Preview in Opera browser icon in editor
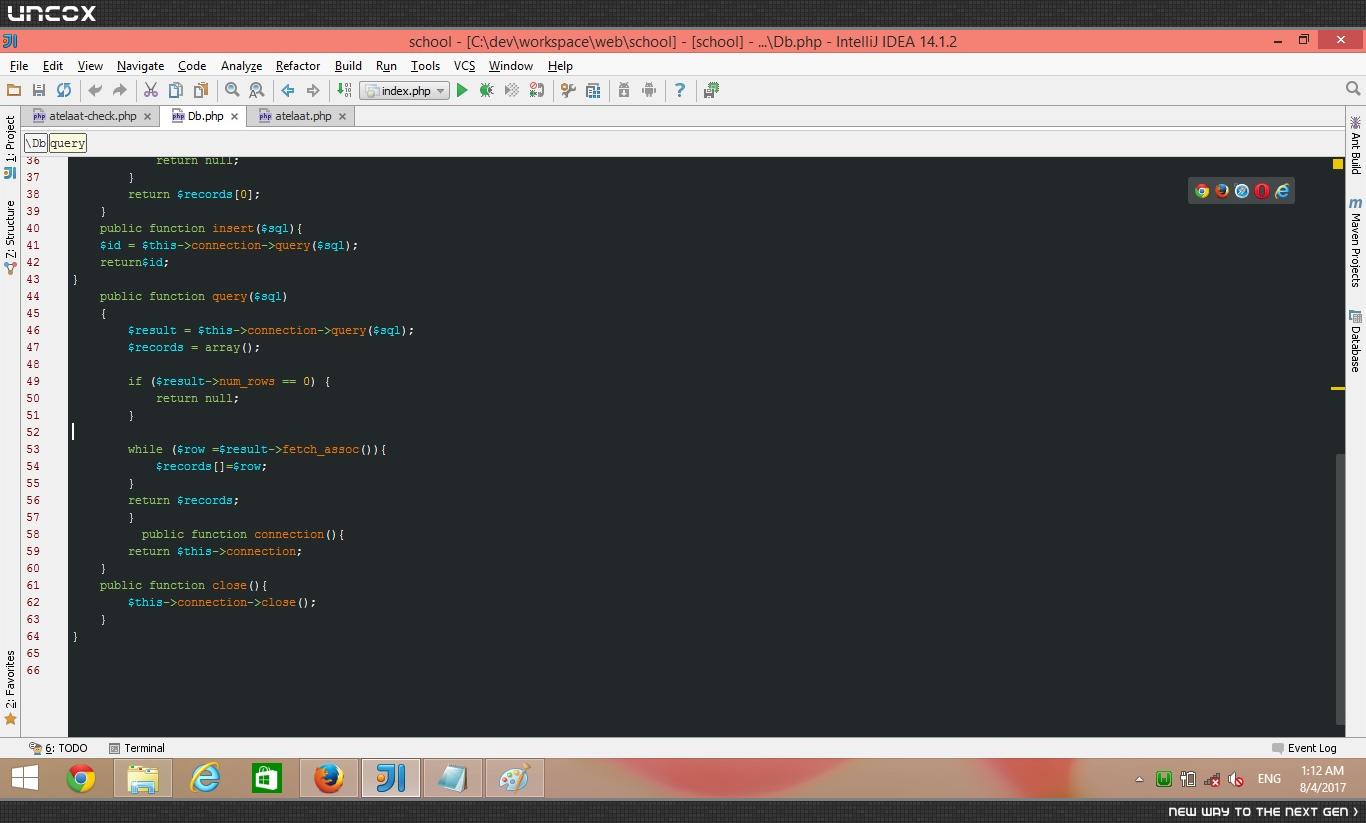 click(x=1262, y=191)
